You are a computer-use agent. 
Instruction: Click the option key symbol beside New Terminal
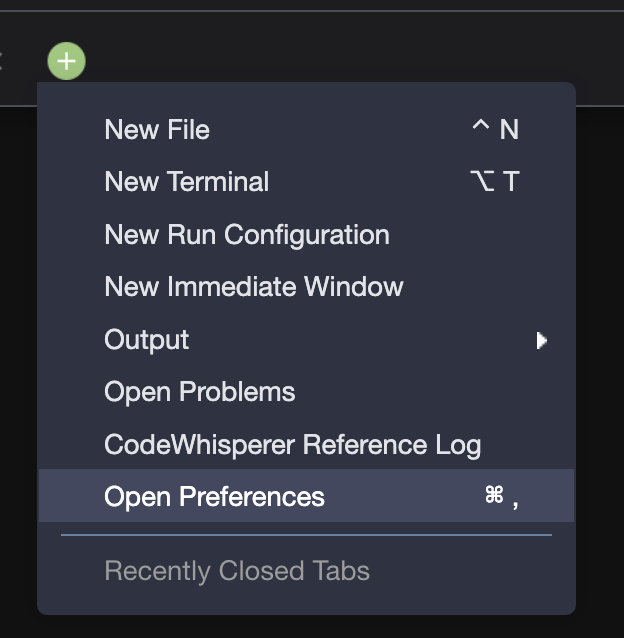(482, 181)
